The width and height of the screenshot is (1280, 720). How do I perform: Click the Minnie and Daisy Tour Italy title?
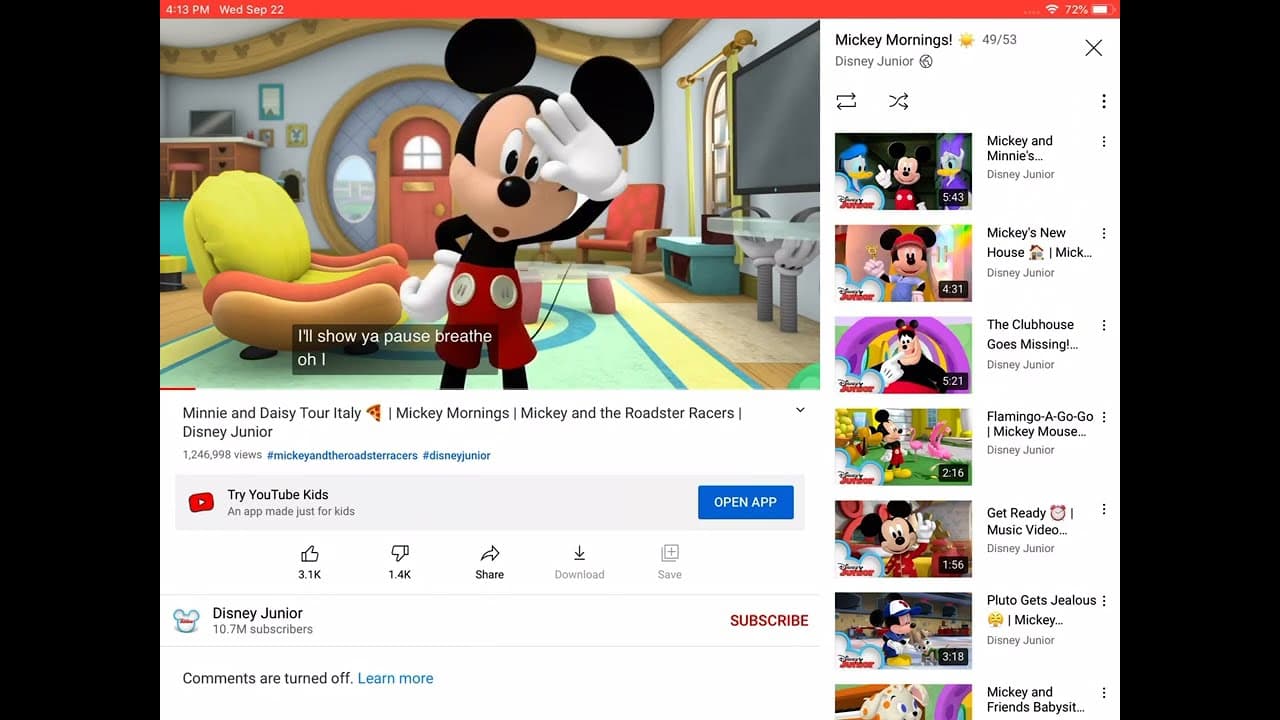(462, 422)
